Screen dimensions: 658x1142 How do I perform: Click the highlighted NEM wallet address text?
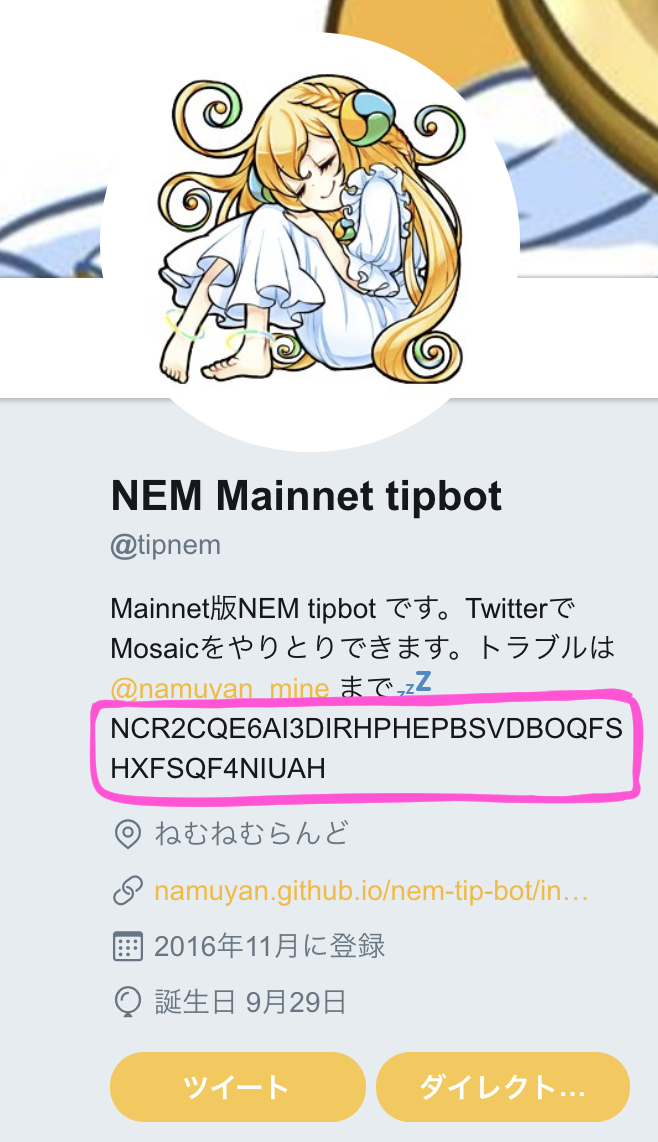[367, 748]
